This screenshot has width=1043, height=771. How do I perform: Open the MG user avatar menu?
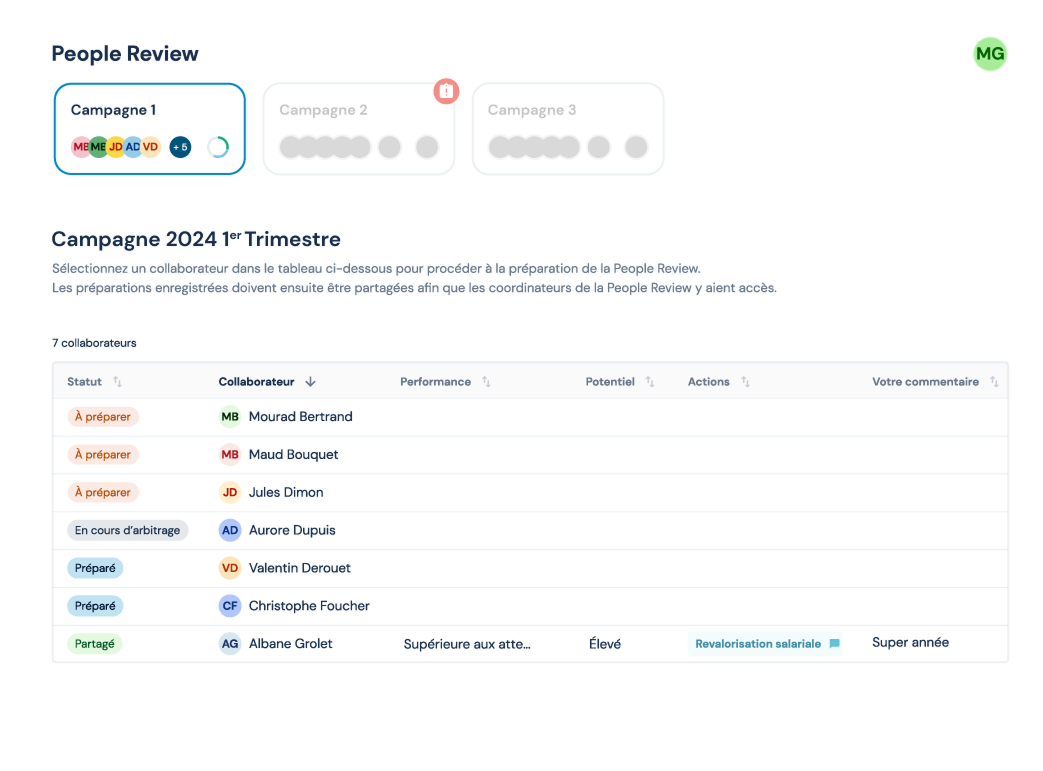click(x=990, y=54)
